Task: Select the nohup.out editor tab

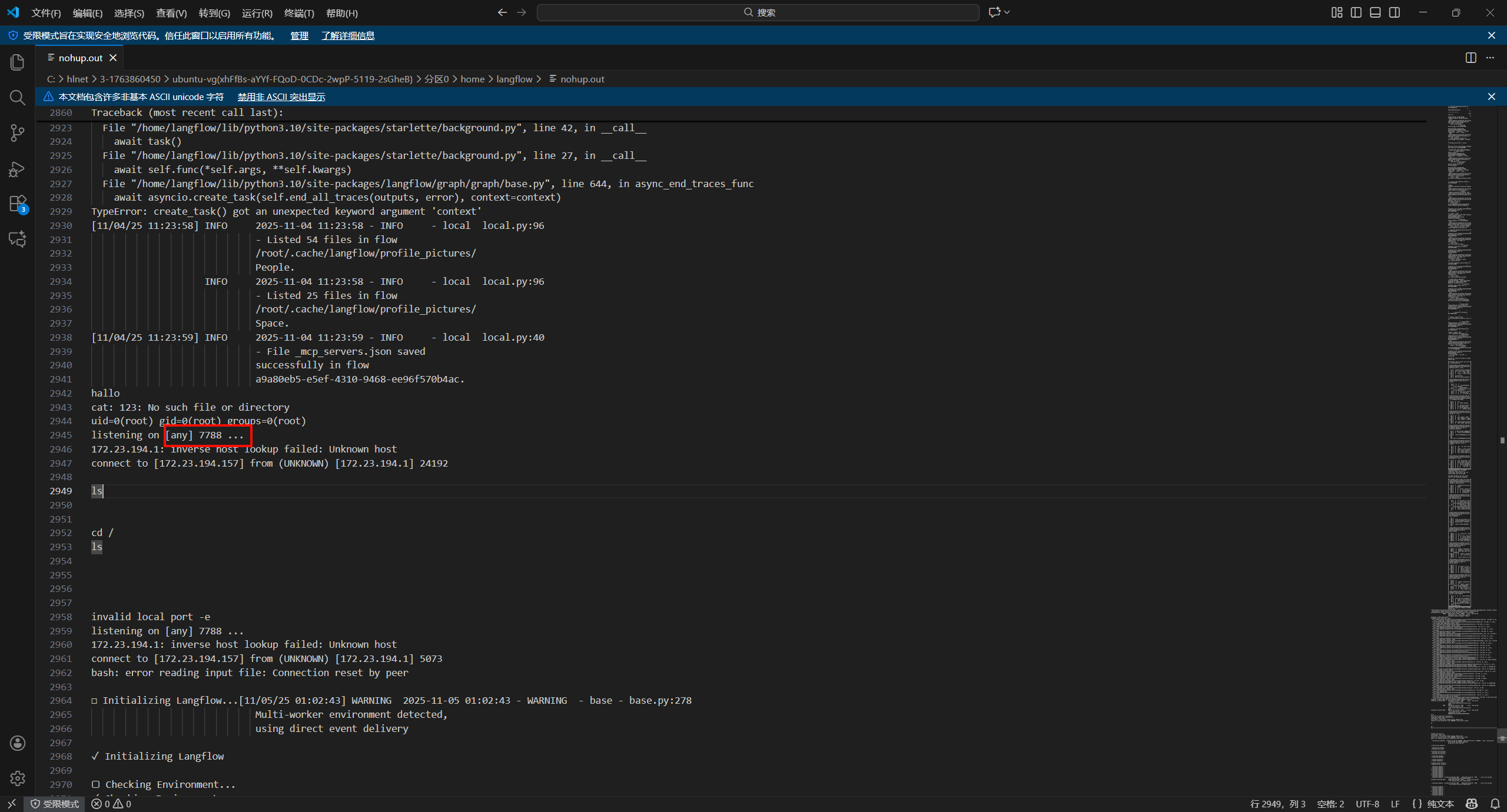Action: [81, 58]
